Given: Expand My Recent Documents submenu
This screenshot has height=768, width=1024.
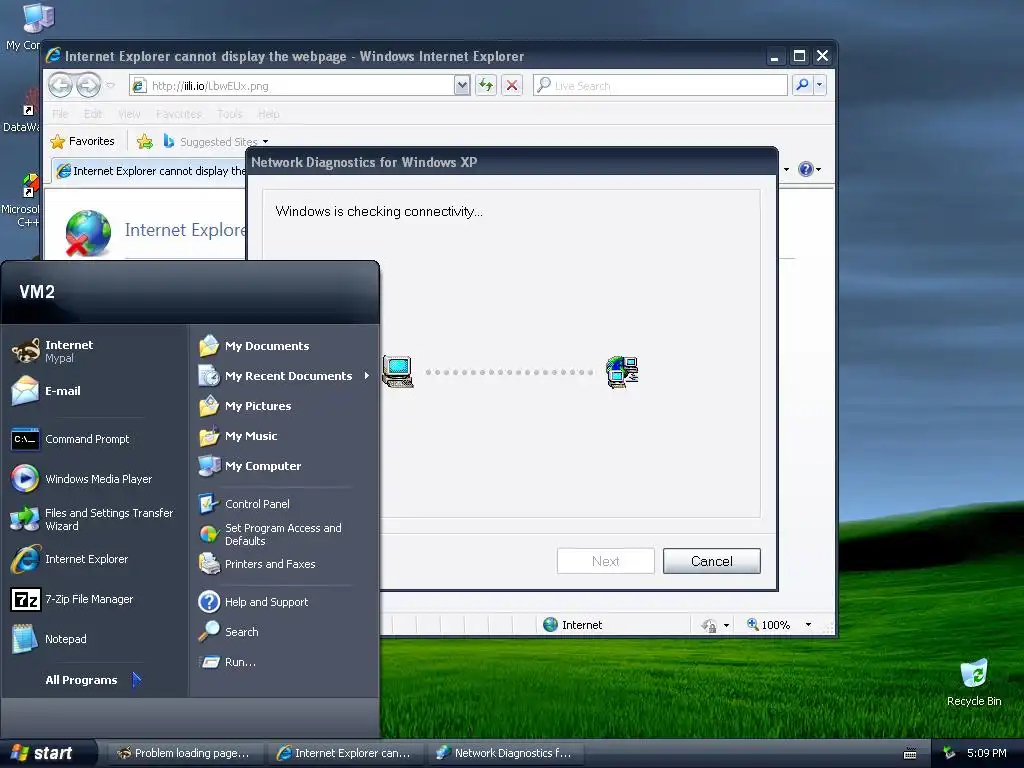Looking at the screenshot, I should click(367, 376).
